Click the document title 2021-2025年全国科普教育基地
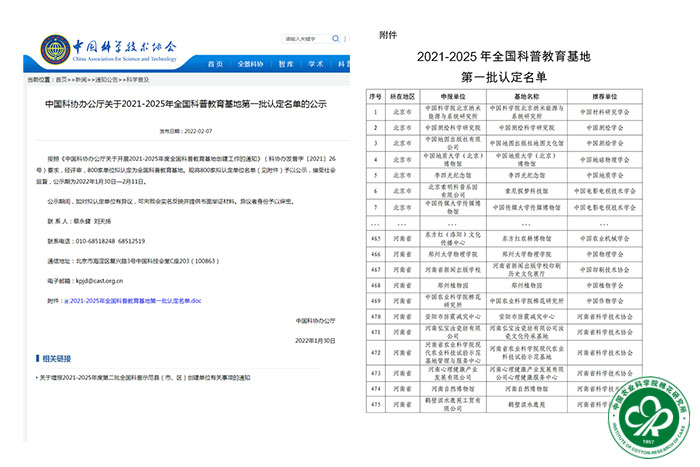This screenshot has width=700, height=467. (x=504, y=57)
